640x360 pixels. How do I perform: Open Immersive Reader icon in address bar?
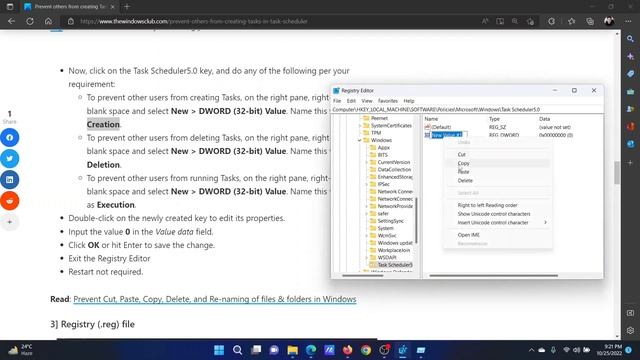[x=500, y=21]
